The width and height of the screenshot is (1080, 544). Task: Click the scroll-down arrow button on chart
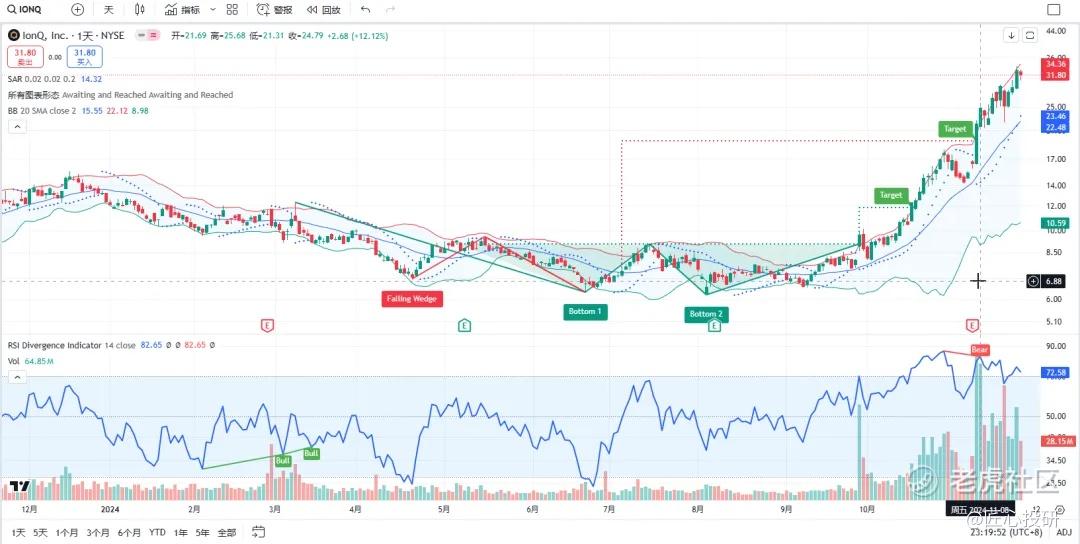tap(1011, 34)
